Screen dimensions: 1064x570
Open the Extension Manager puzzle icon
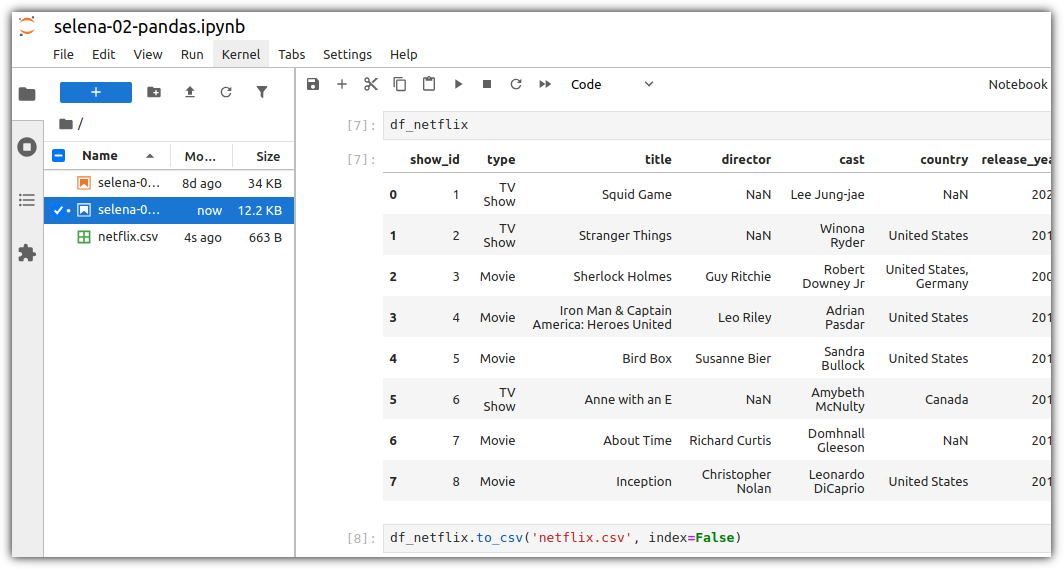[x=27, y=253]
